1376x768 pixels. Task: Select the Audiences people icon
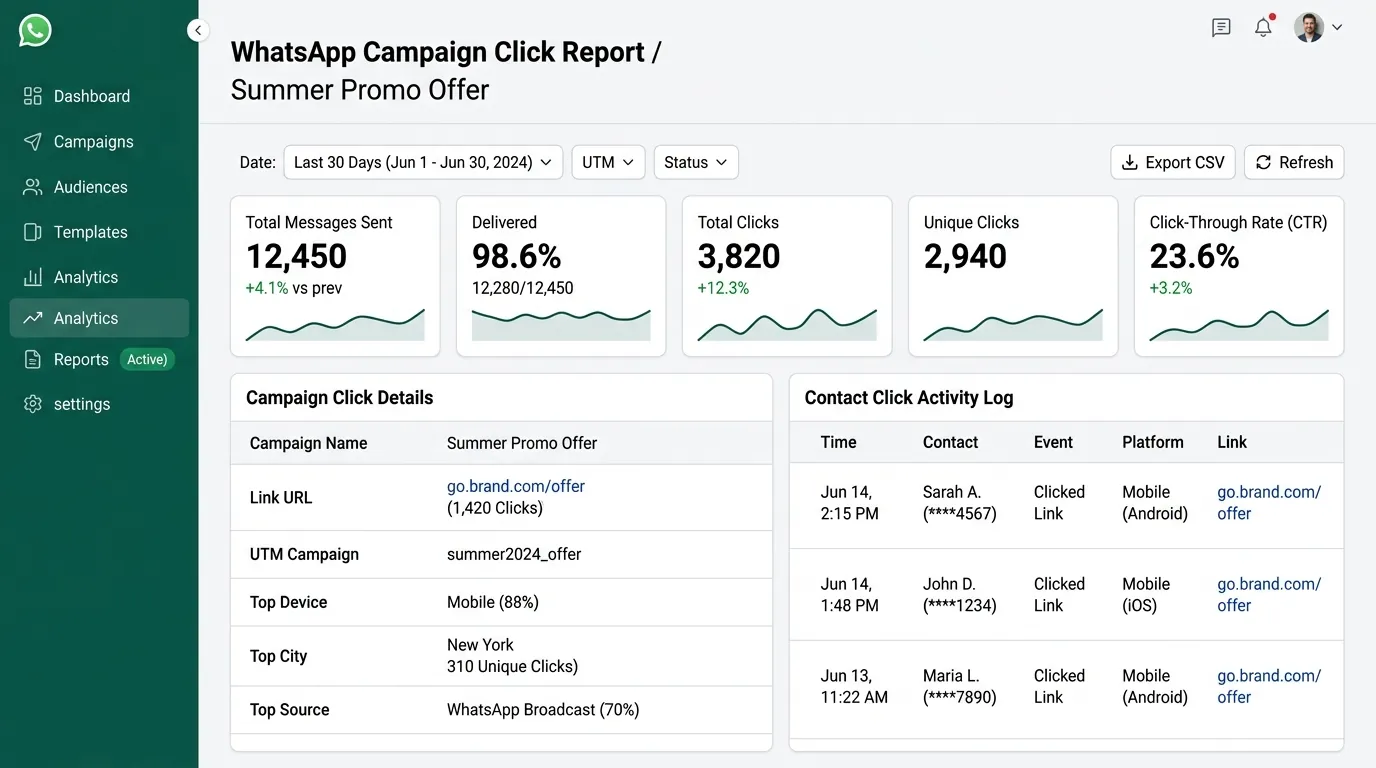(x=33, y=187)
